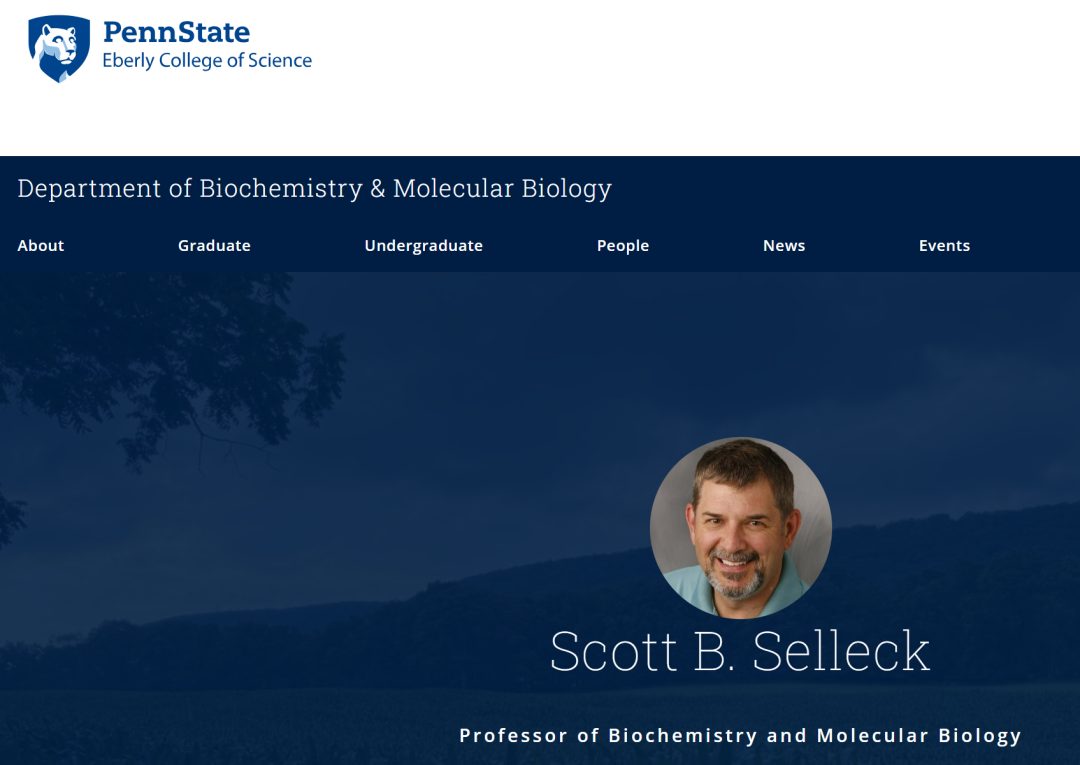
Task: Navigate to the Events page
Action: 944,246
